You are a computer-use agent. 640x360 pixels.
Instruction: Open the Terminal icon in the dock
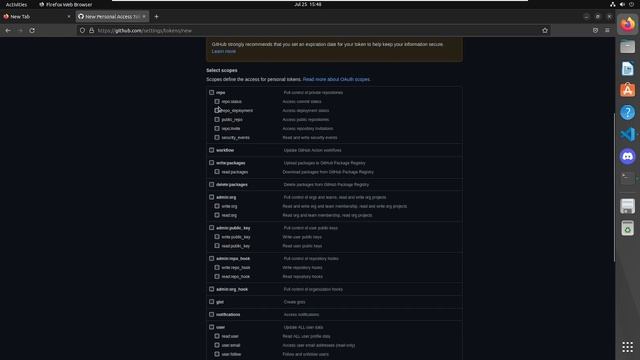point(627,178)
